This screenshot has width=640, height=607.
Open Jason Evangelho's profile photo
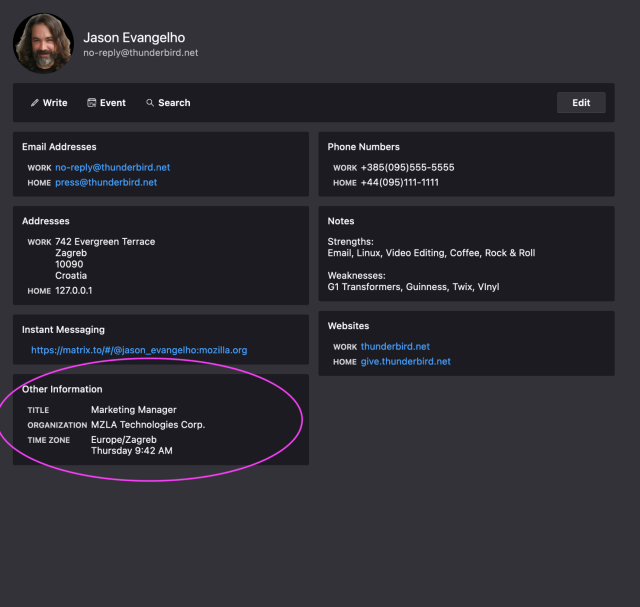coord(43,43)
